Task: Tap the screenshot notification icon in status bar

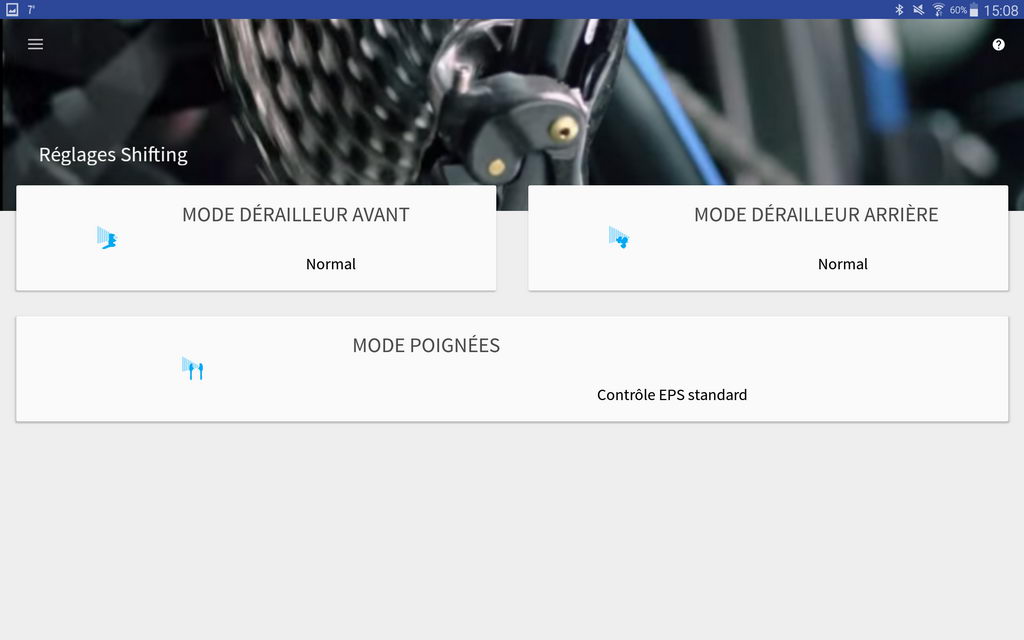Action: tap(12, 10)
